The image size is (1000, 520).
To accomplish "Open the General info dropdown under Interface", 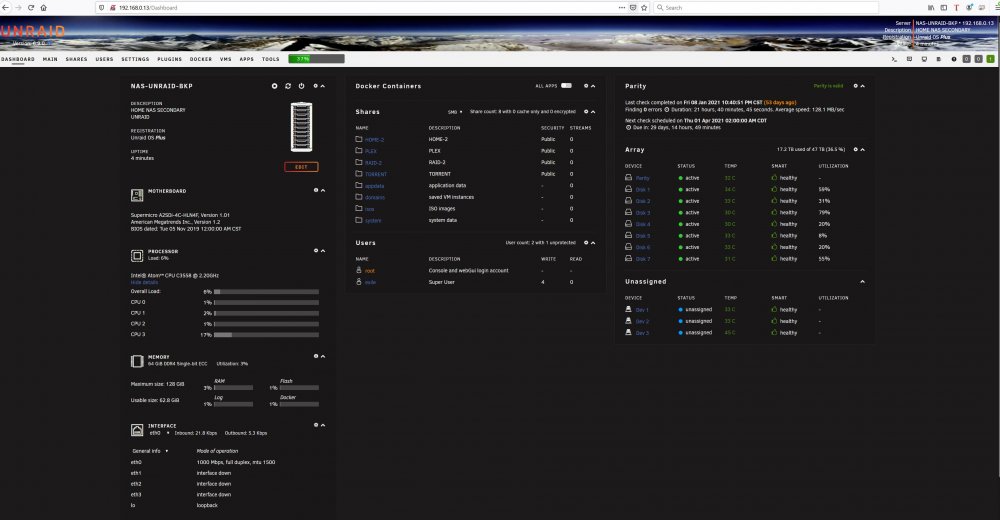I will 151,451.
